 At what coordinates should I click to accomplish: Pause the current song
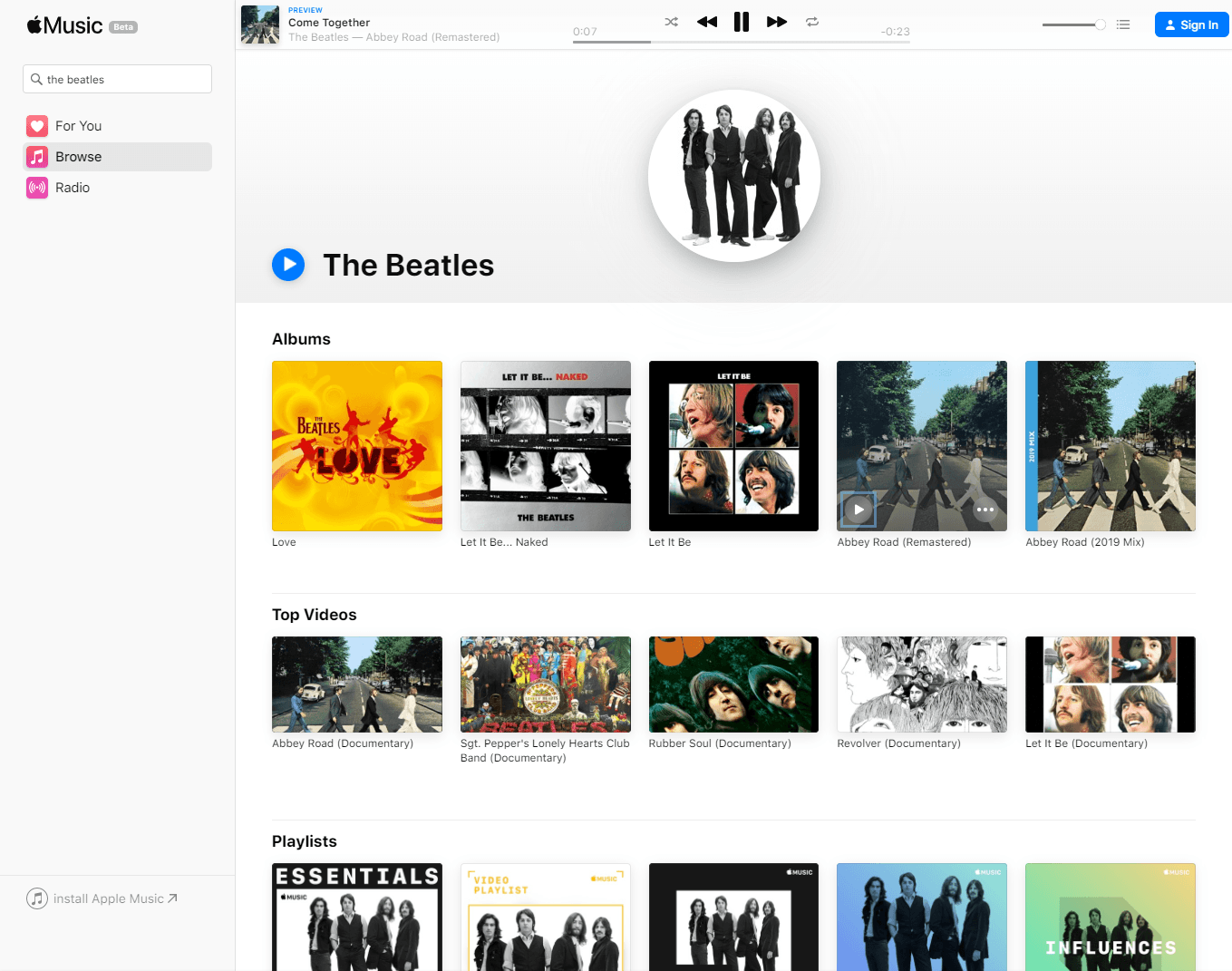(x=742, y=22)
